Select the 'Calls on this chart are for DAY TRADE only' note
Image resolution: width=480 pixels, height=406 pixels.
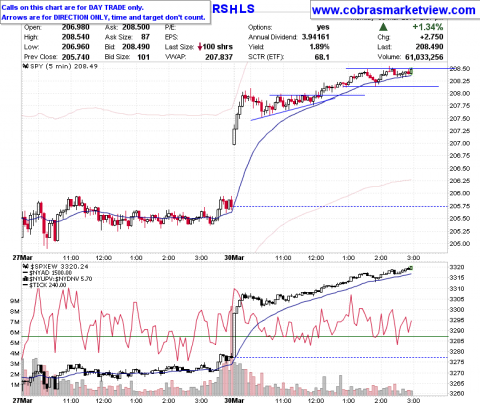72,7
